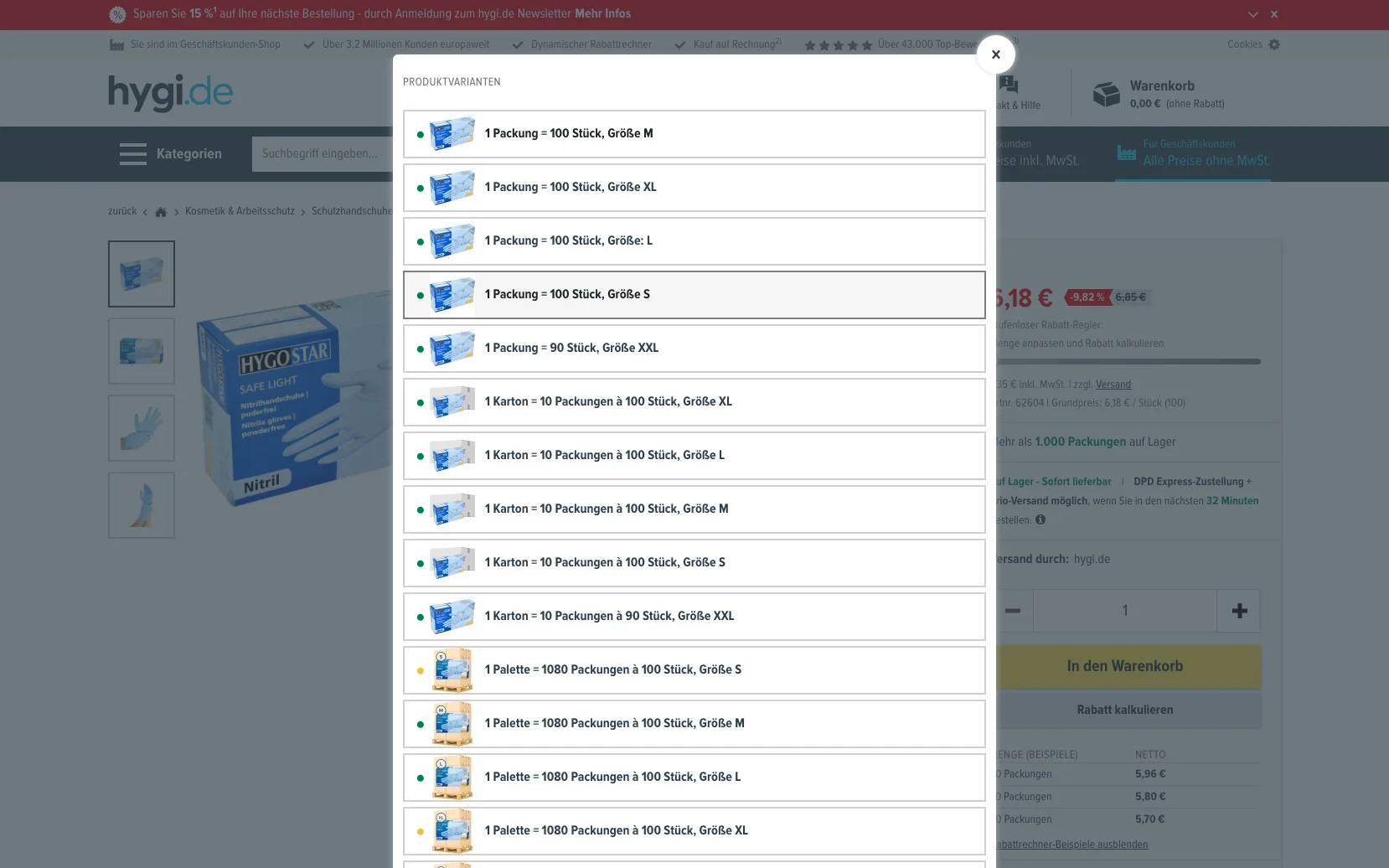Image resolution: width=1389 pixels, height=868 pixels.
Task: Open Mehr Infos about the newsletter discount
Action: pyautogui.click(x=602, y=14)
